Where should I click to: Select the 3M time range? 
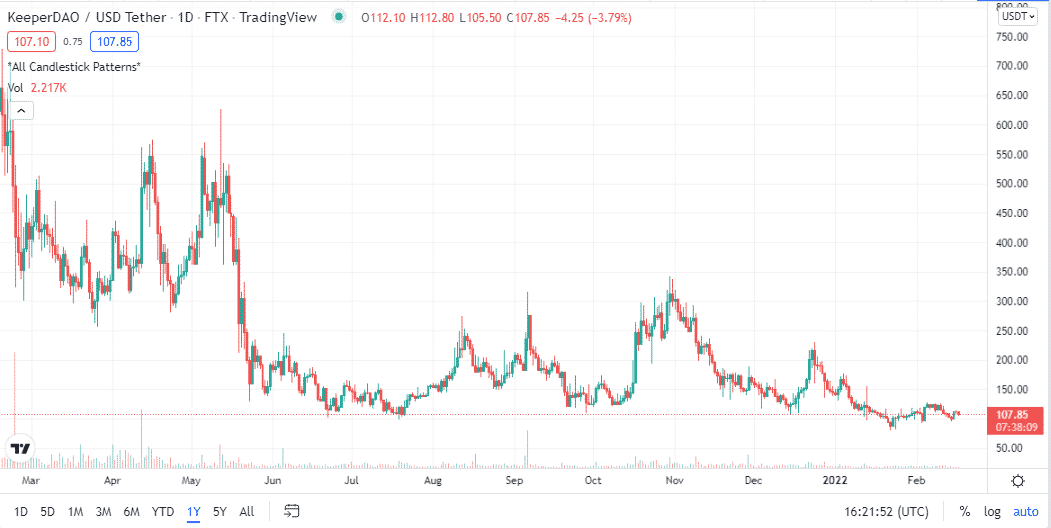pyautogui.click(x=103, y=512)
